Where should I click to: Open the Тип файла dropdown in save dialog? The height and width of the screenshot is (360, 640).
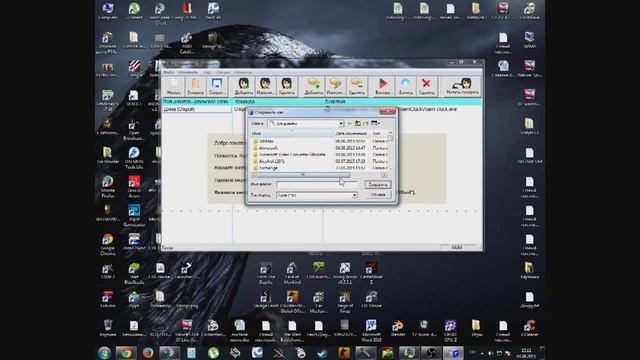pyautogui.click(x=354, y=196)
